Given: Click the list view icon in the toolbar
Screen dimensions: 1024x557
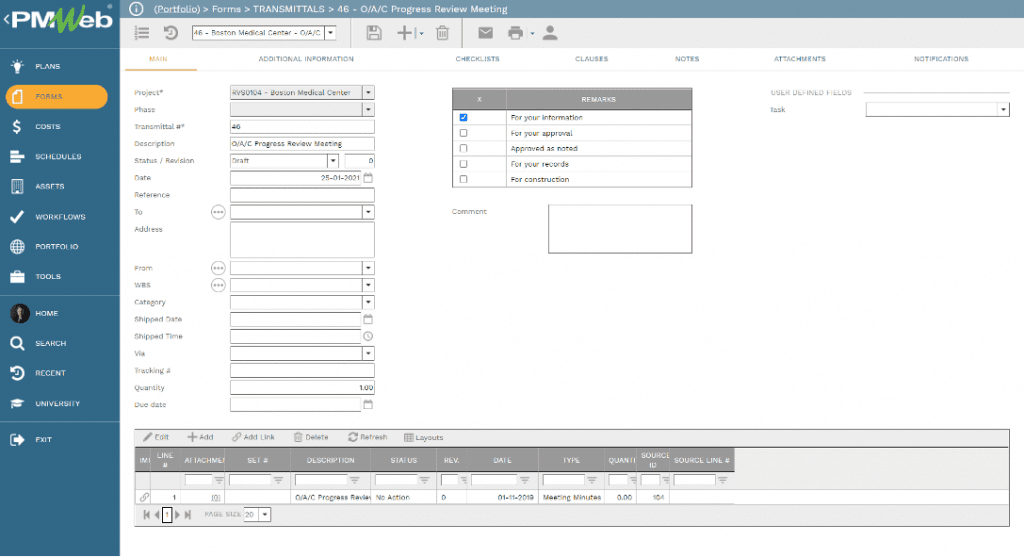Looking at the screenshot, I should (x=142, y=33).
